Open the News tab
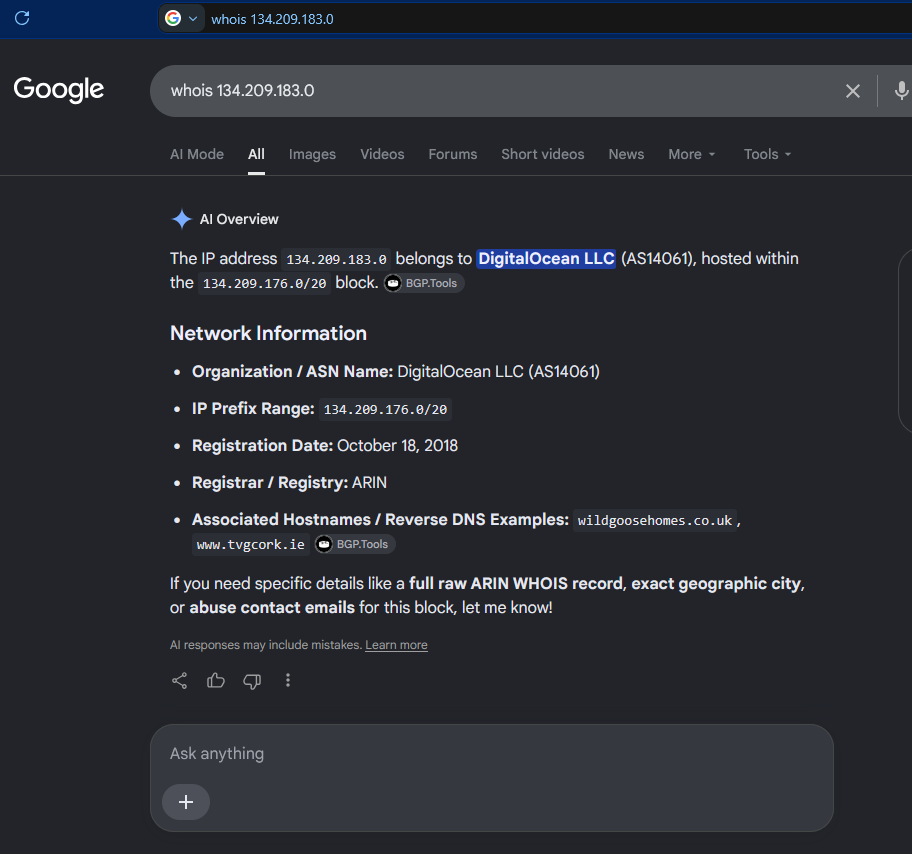The width and height of the screenshot is (912, 854). click(626, 154)
